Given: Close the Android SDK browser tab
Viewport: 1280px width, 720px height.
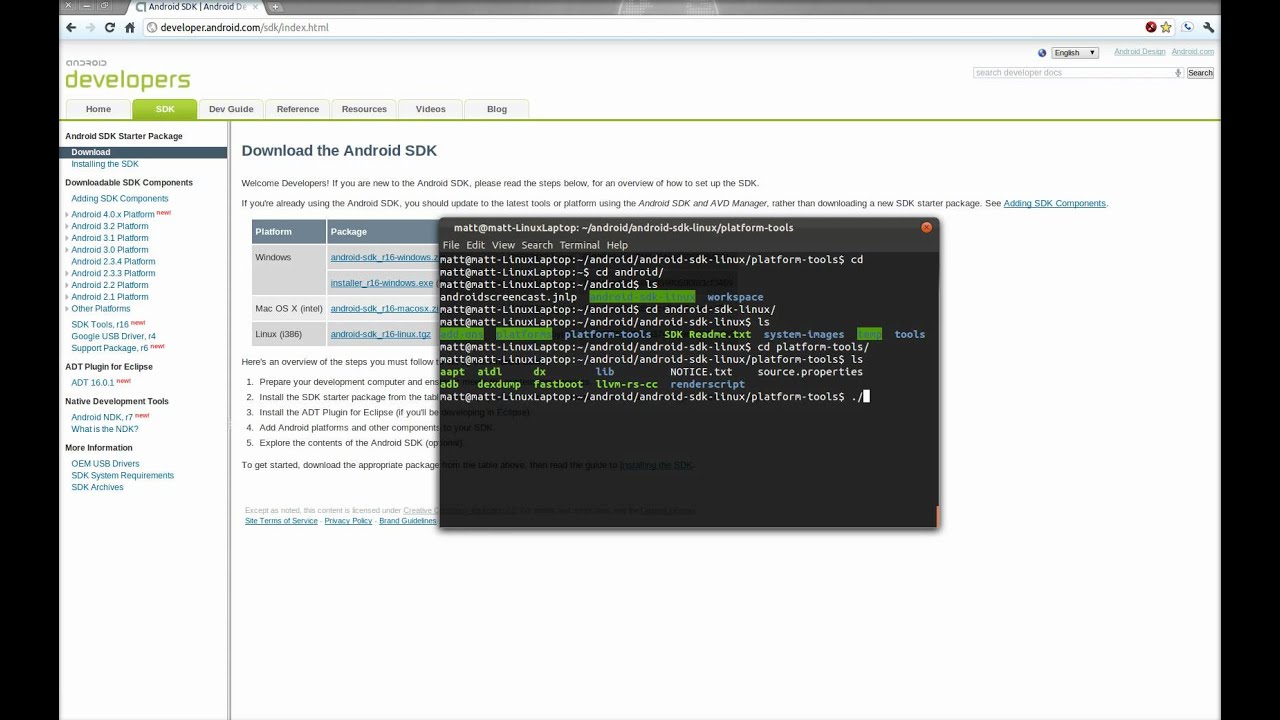Looking at the screenshot, I should (x=253, y=7).
